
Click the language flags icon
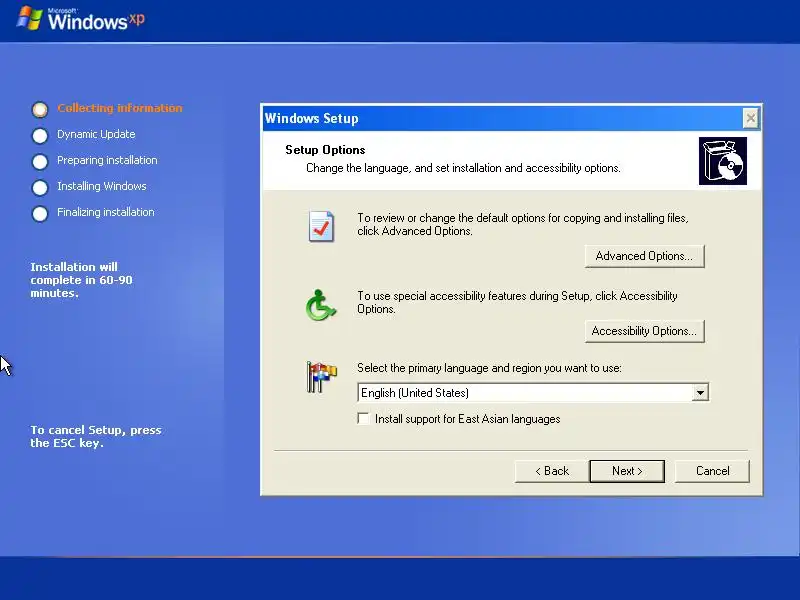321,377
